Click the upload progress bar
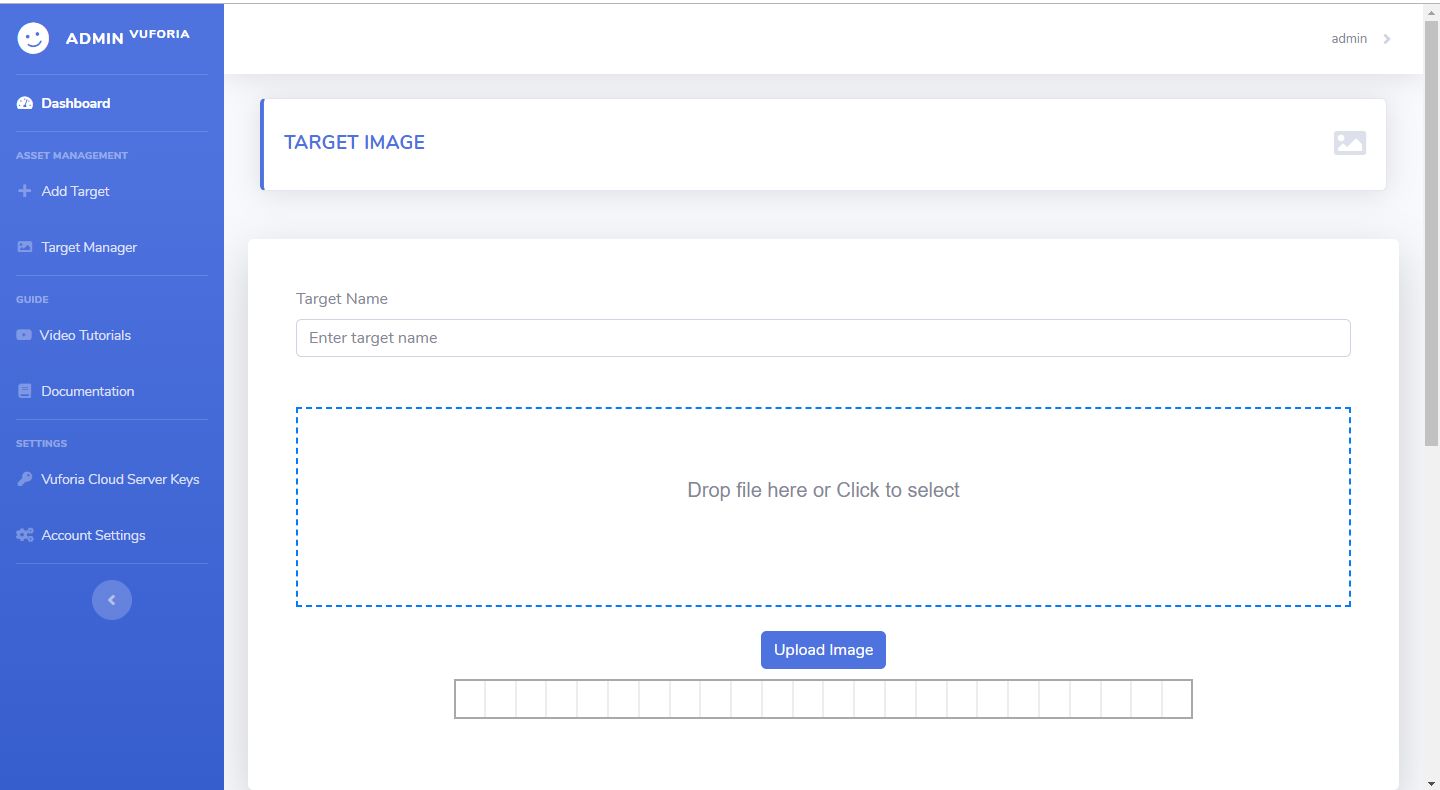Image resolution: width=1440 pixels, height=790 pixels. click(x=823, y=699)
